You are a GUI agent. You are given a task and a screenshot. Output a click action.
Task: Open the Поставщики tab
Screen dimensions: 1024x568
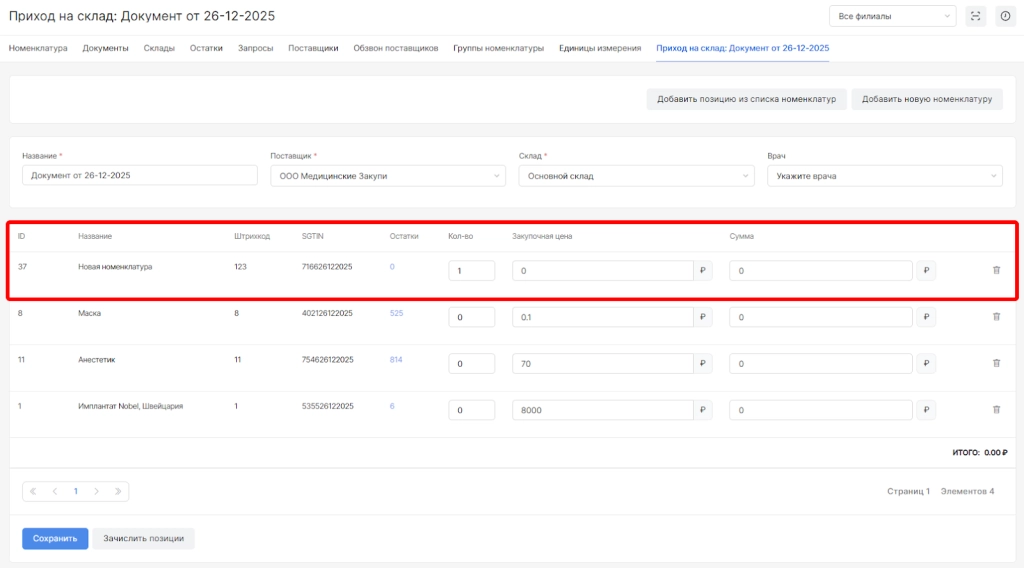(x=313, y=48)
